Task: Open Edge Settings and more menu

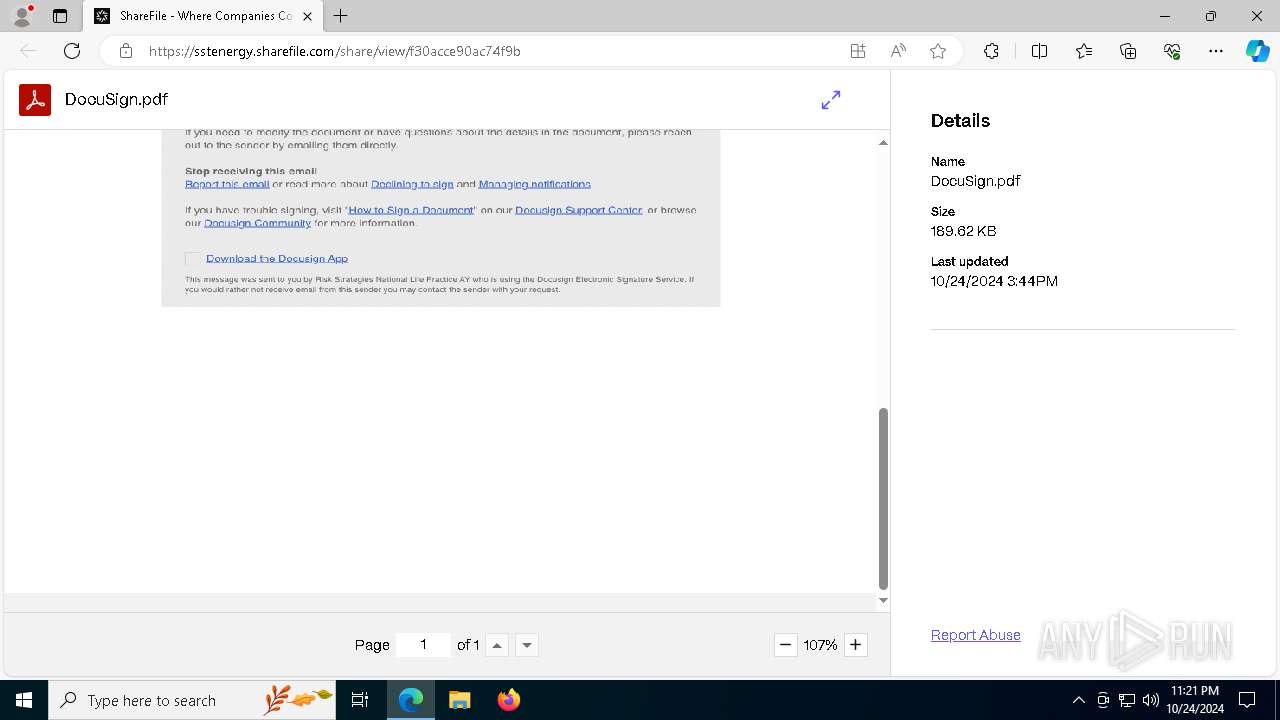Action: click(x=1216, y=51)
